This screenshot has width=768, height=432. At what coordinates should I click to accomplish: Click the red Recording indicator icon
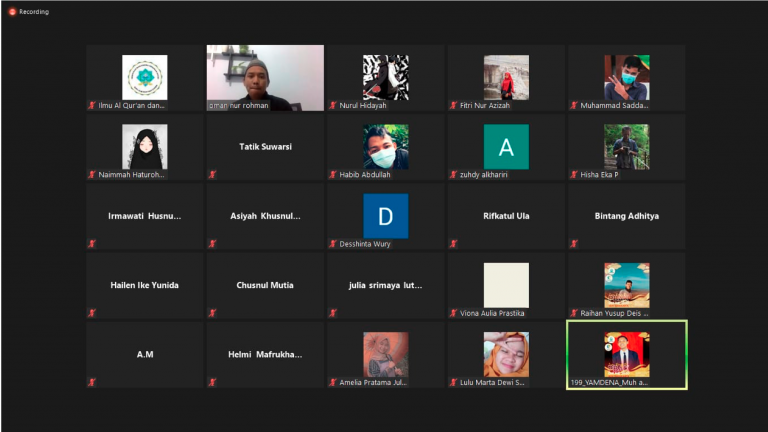point(12,12)
